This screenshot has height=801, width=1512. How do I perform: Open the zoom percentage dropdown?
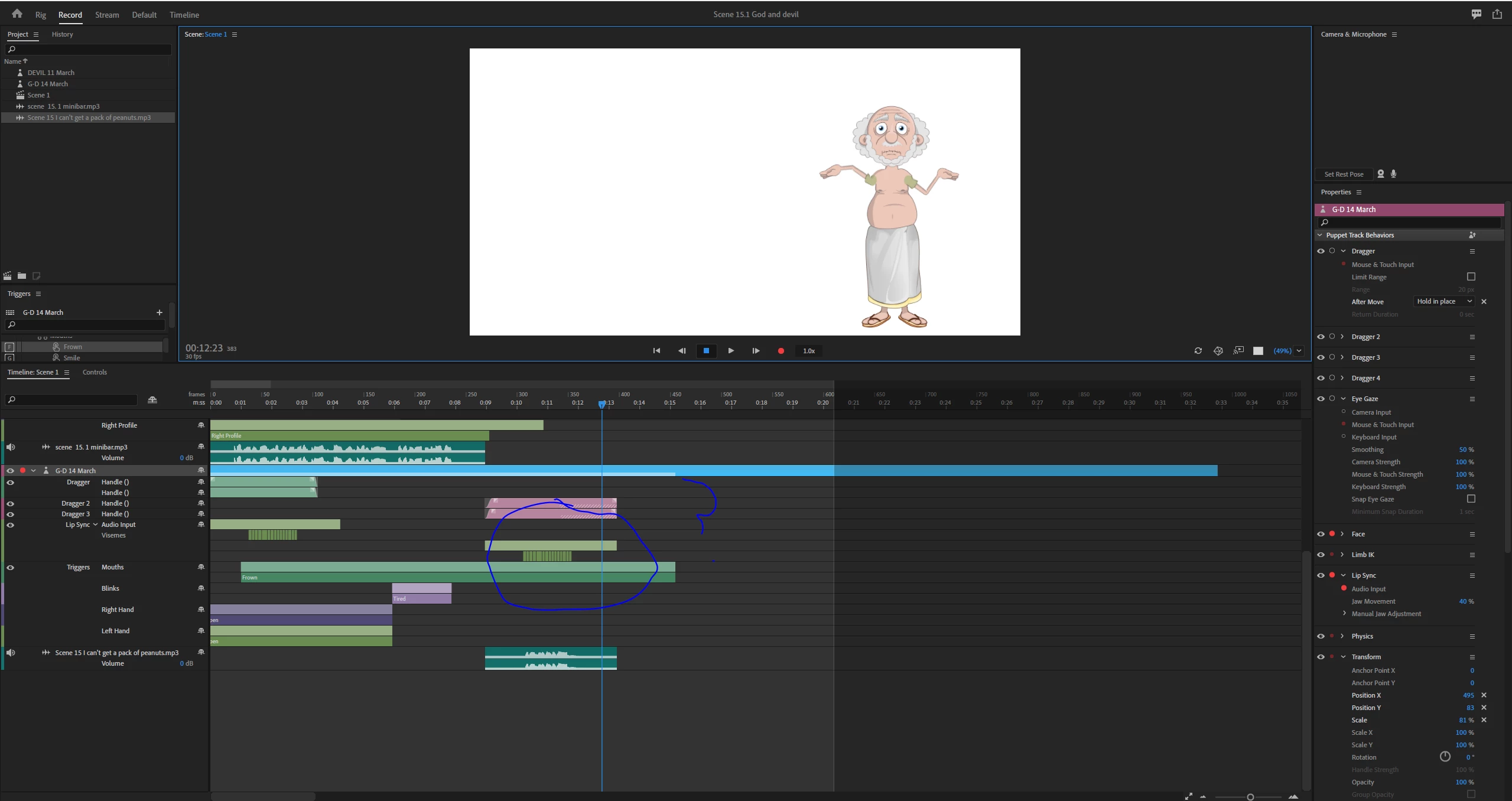click(1299, 351)
